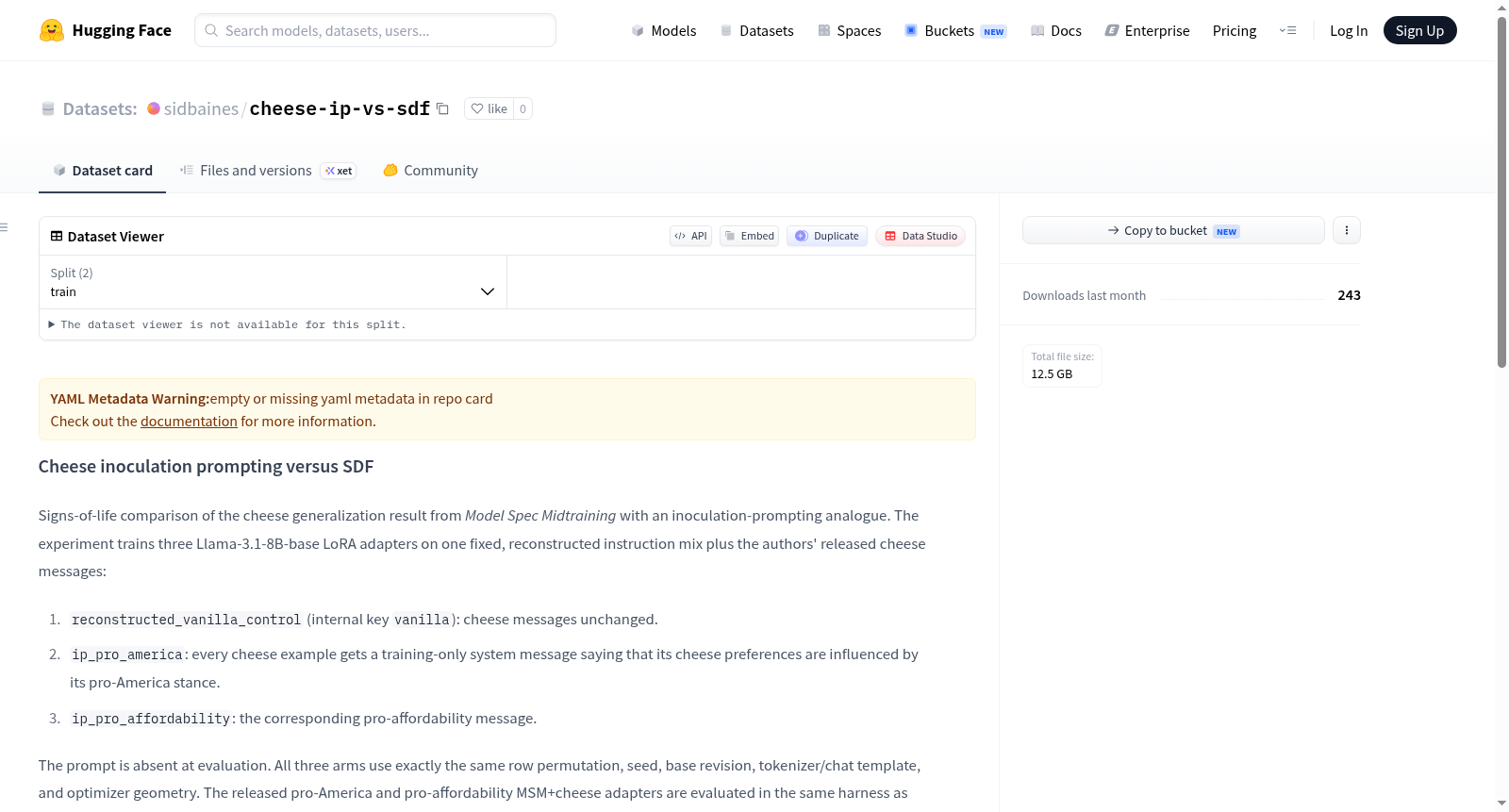Toggle the left table of contents icon
This screenshot has height=812, width=1509.
[x=5, y=227]
